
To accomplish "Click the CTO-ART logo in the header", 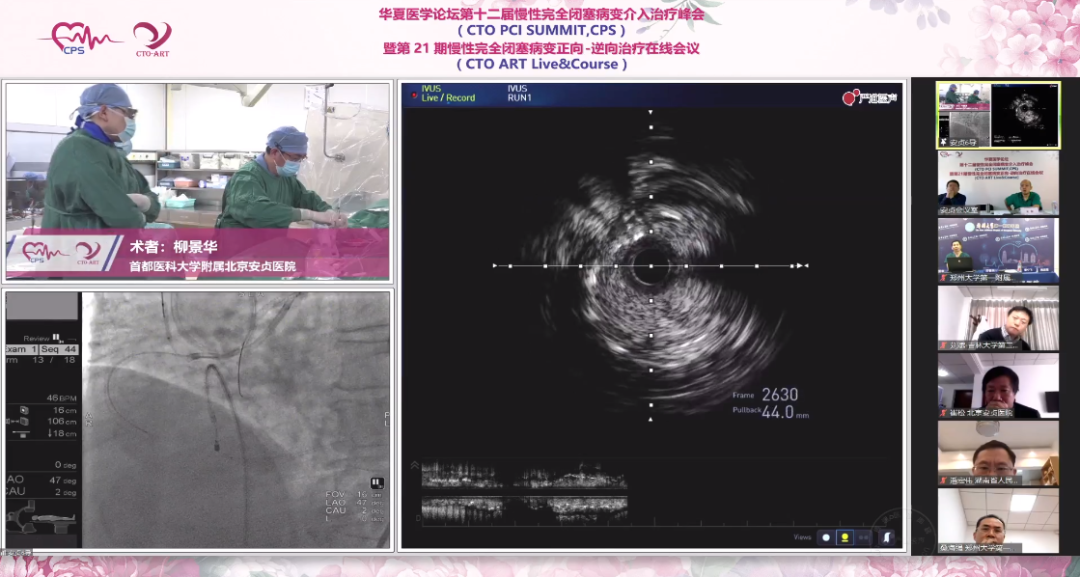I will click(152, 39).
